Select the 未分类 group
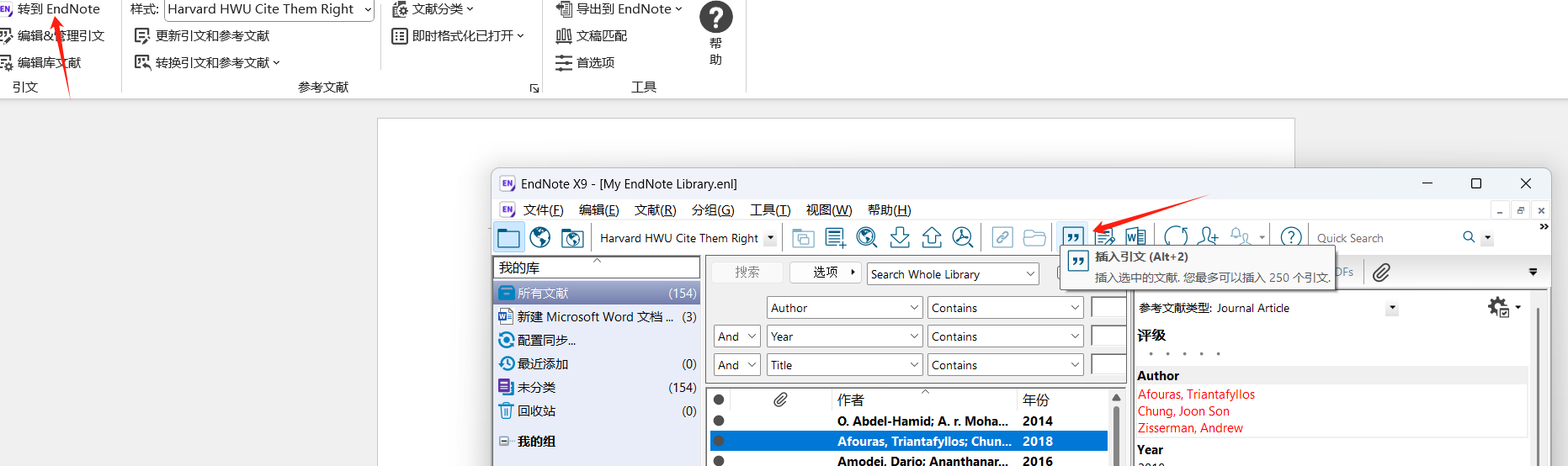The height and width of the screenshot is (466, 1568). (x=597, y=387)
